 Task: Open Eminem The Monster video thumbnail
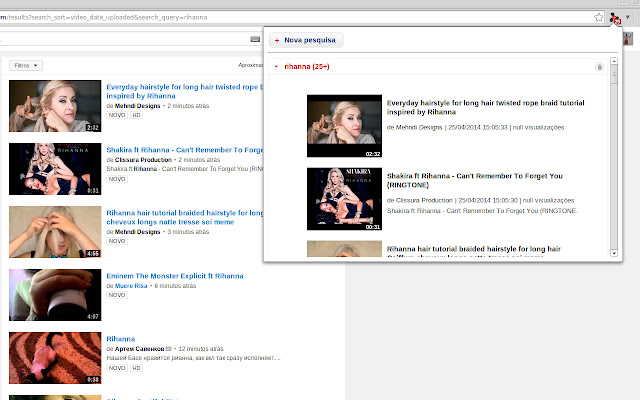point(55,295)
